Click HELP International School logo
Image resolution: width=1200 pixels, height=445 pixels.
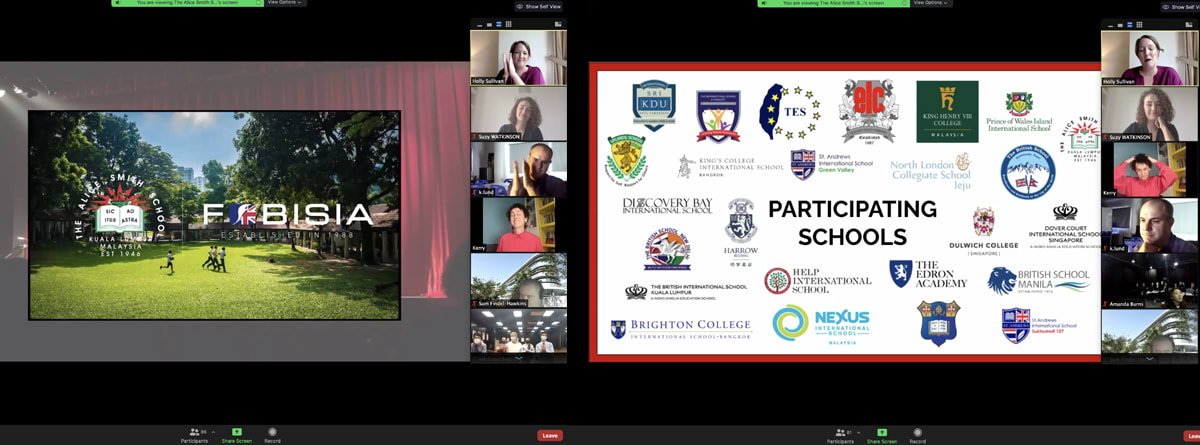point(817,281)
